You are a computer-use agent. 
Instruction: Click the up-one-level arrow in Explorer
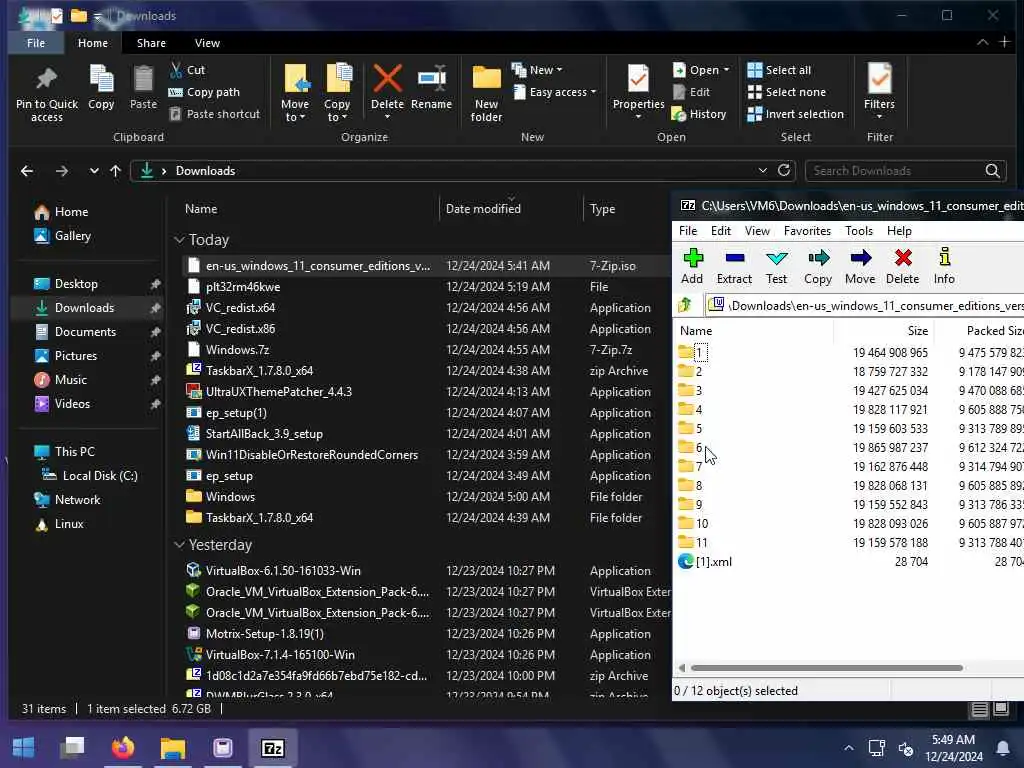pyautogui.click(x=116, y=171)
